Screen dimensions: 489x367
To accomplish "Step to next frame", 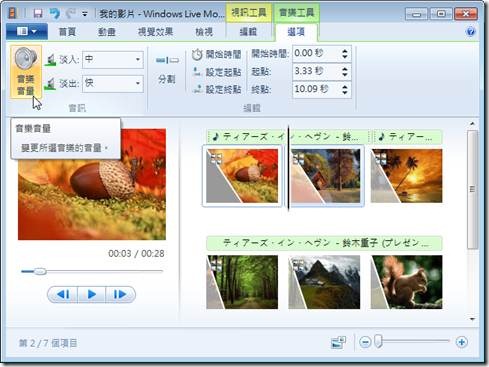I will pyautogui.click(x=120, y=294).
